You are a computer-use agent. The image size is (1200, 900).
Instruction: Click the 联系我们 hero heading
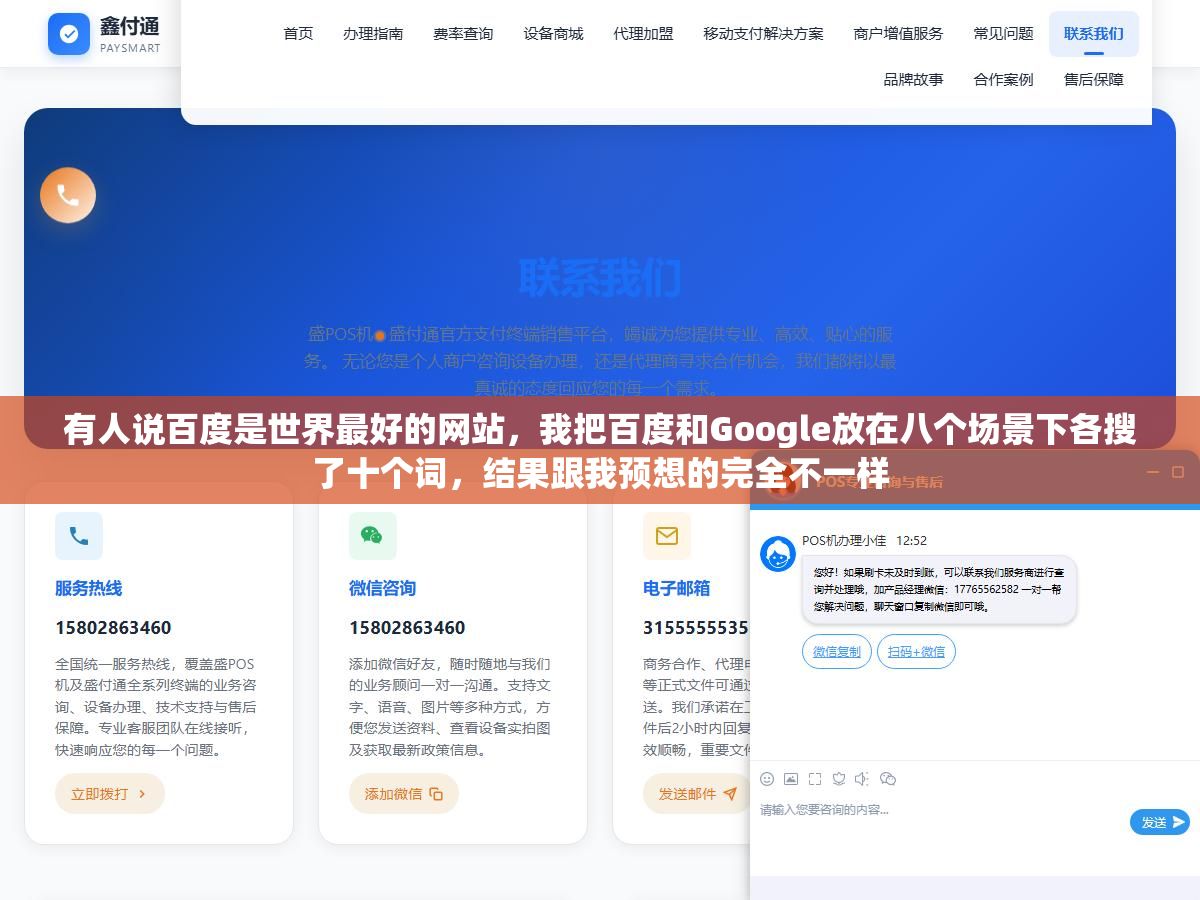(600, 278)
